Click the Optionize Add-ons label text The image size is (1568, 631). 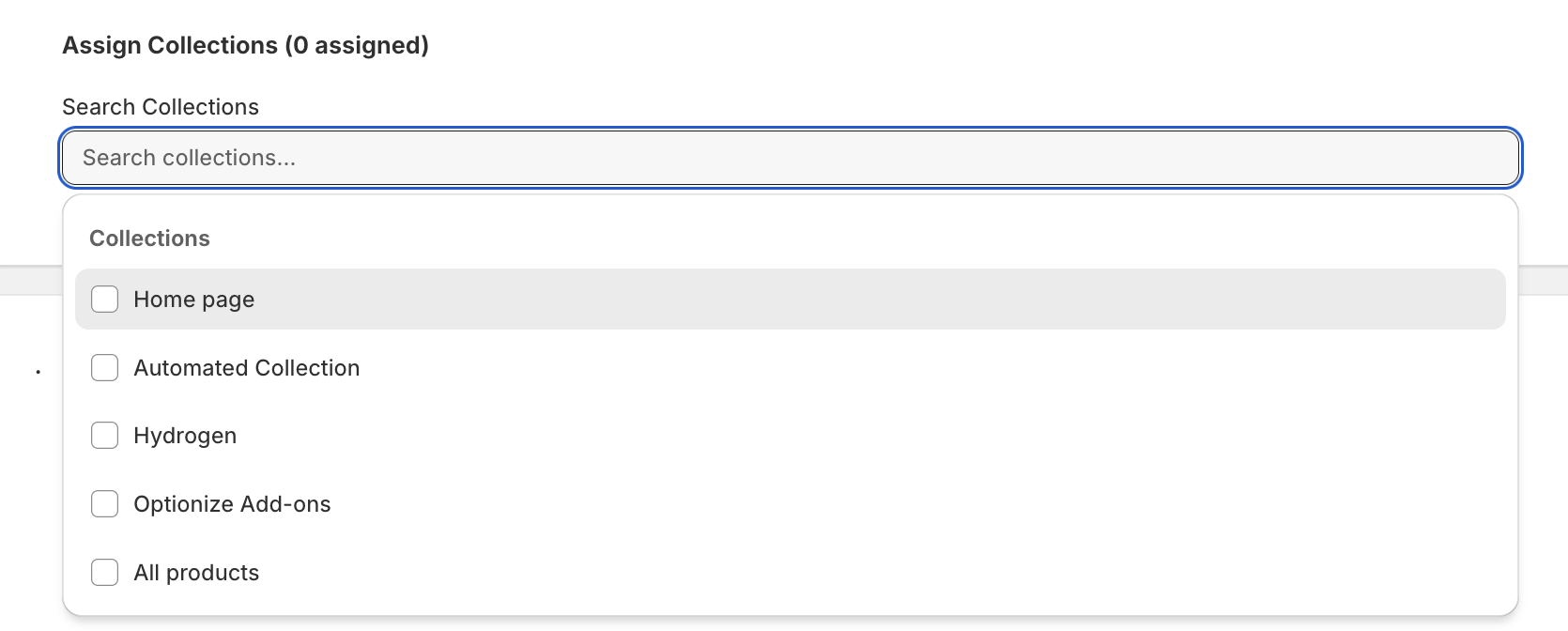pos(232,504)
